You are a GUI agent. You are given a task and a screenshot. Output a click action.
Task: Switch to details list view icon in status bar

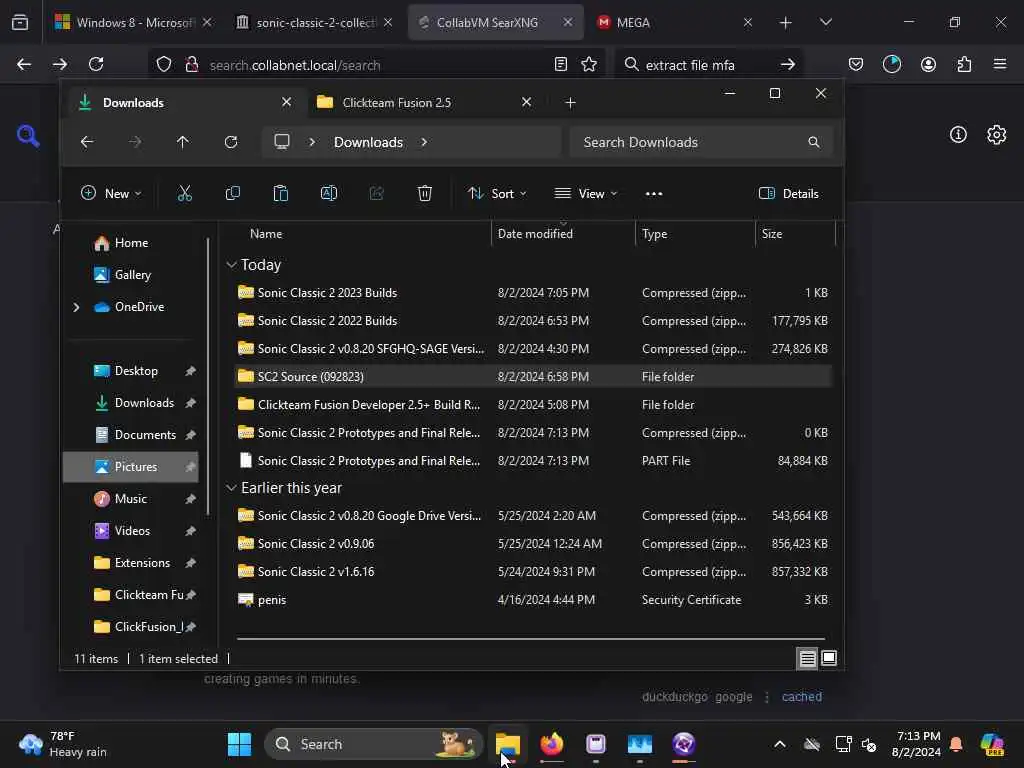807,658
